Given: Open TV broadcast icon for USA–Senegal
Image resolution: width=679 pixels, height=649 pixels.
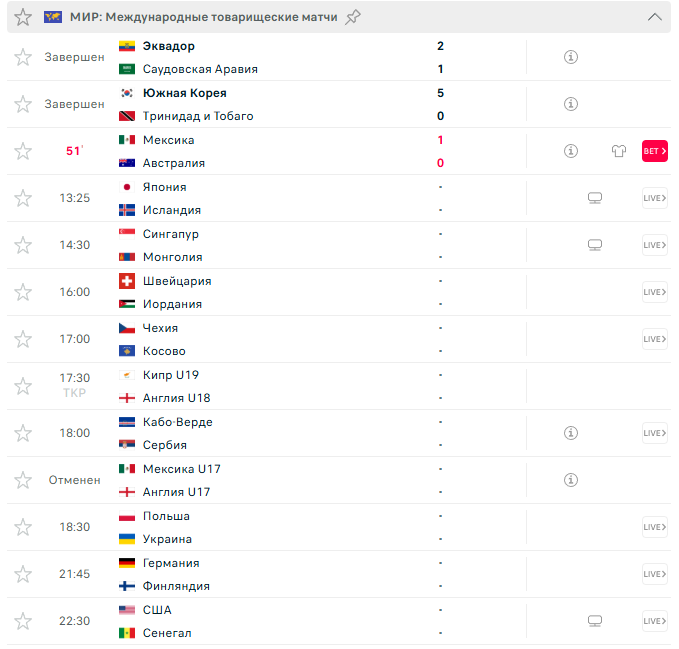Looking at the screenshot, I should tap(595, 621).
